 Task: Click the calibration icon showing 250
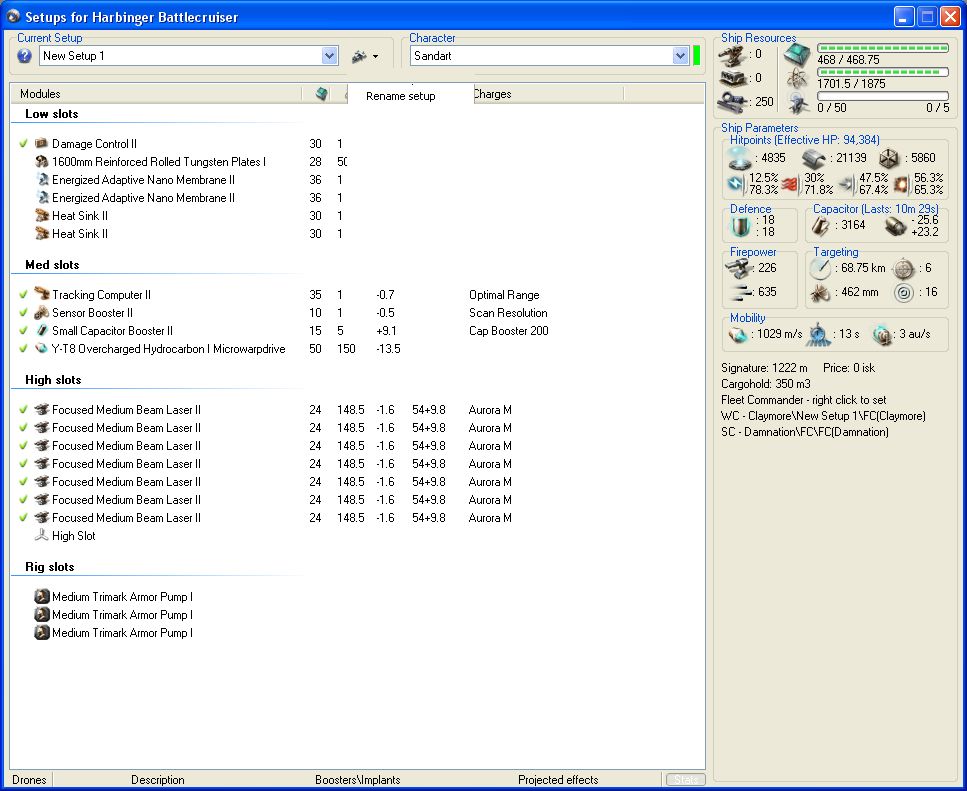pos(733,100)
